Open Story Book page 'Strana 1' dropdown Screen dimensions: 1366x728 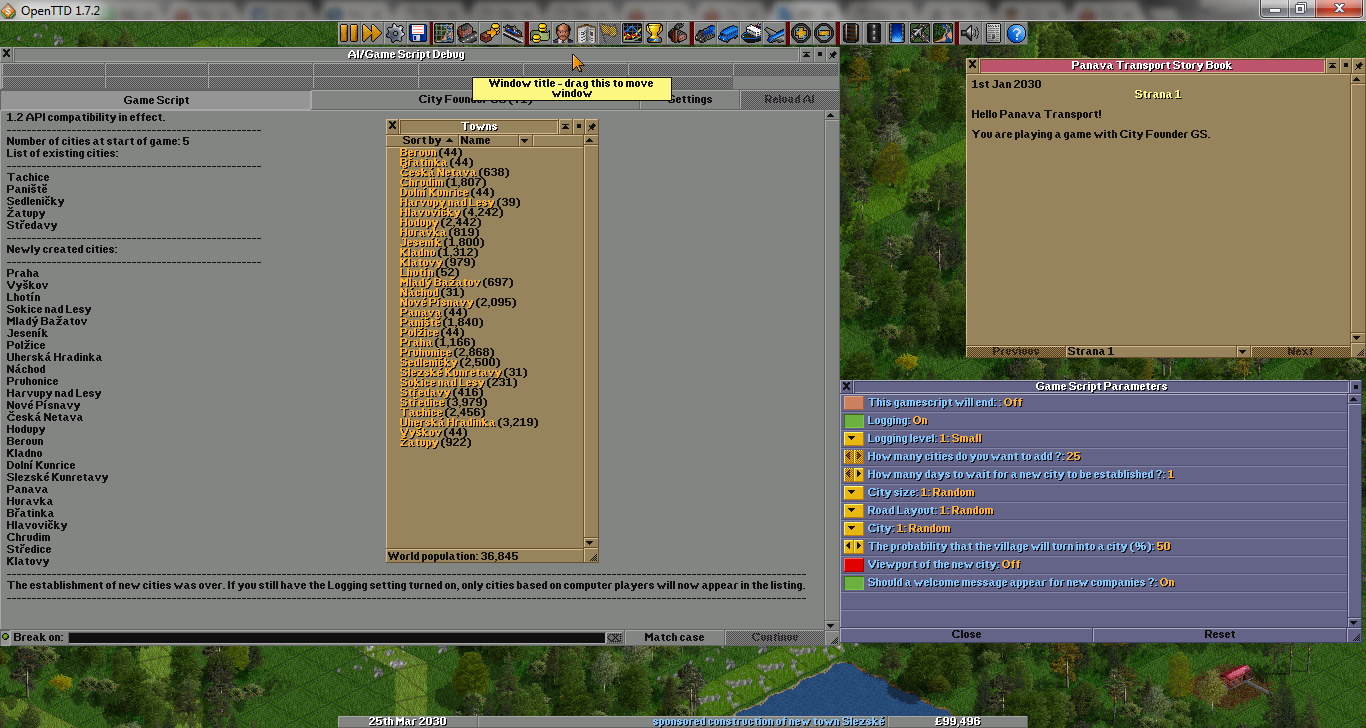click(x=1158, y=351)
